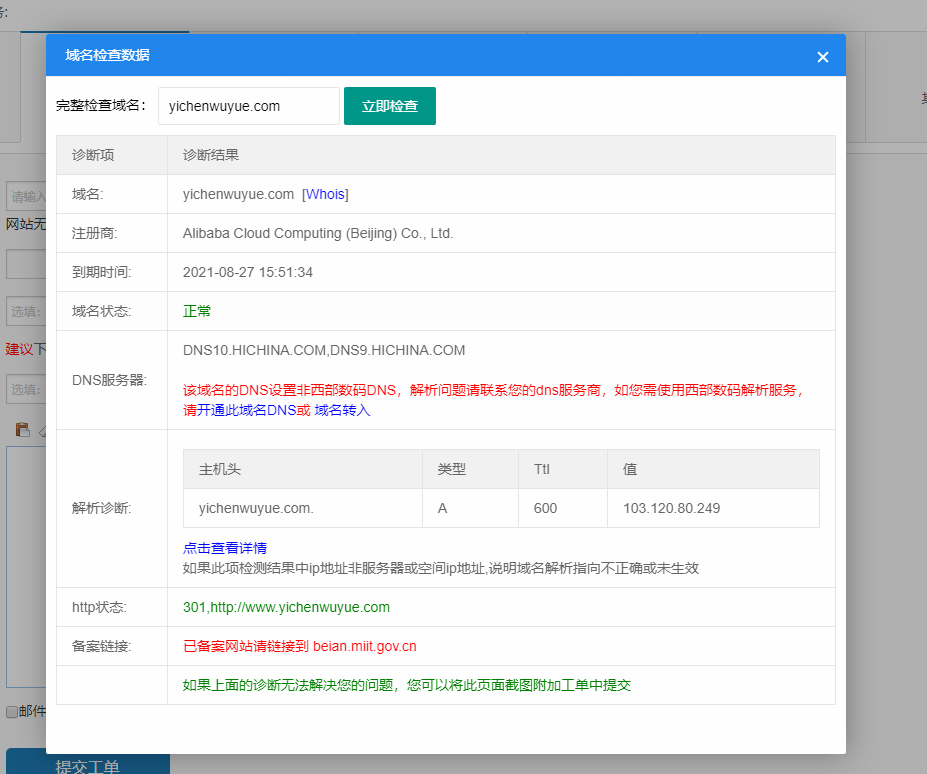Click the beian.miit.gov.cn filing text
Image resolution: width=927 pixels, height=774 pixels.
(364, 646)
